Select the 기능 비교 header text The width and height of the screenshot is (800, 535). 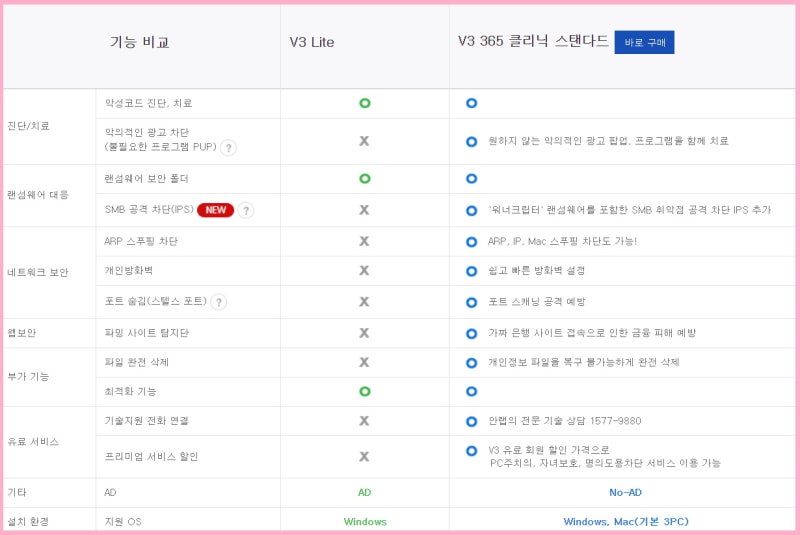click(139, 42)
